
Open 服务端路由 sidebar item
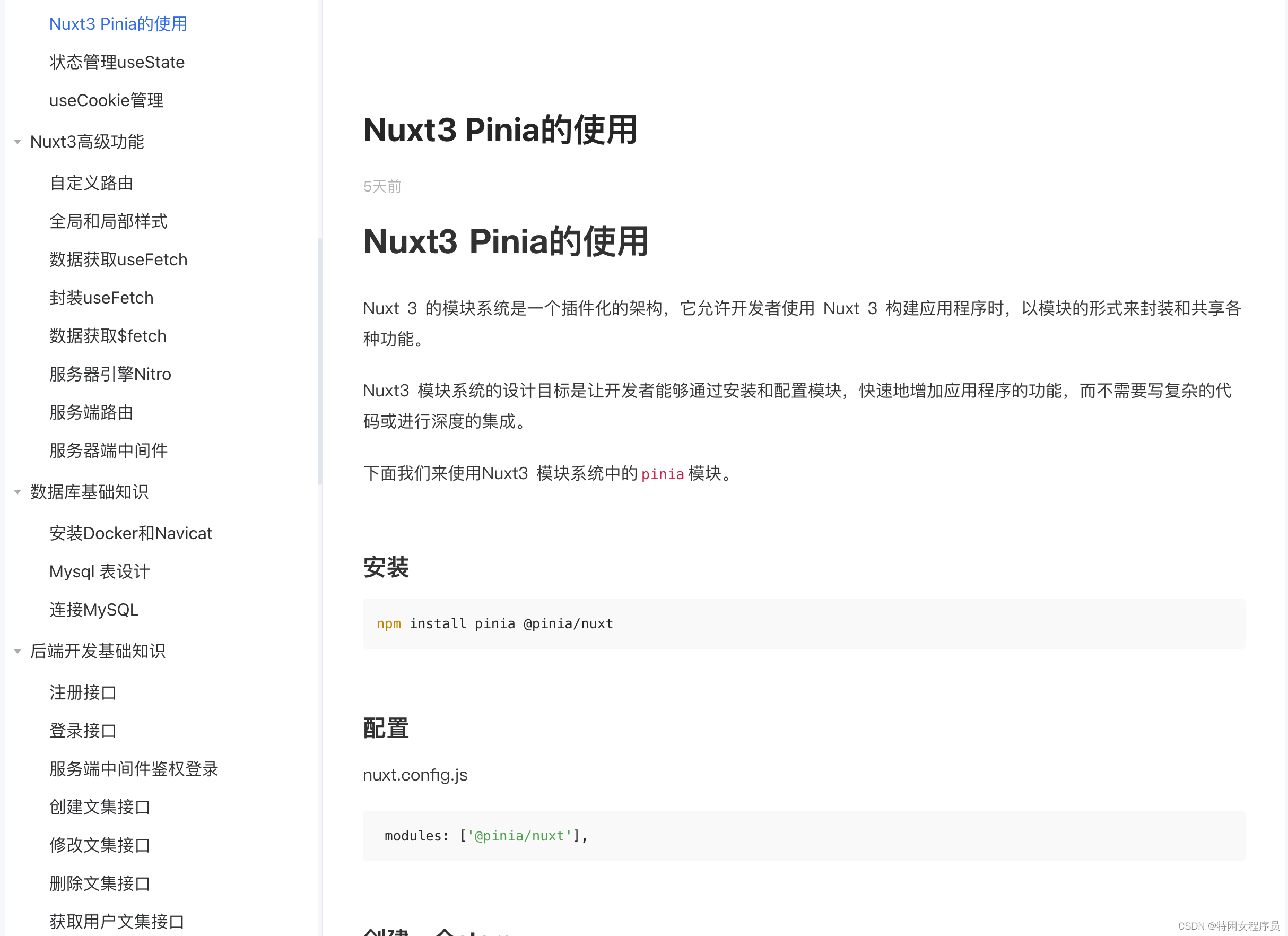[x=91, y=412]
